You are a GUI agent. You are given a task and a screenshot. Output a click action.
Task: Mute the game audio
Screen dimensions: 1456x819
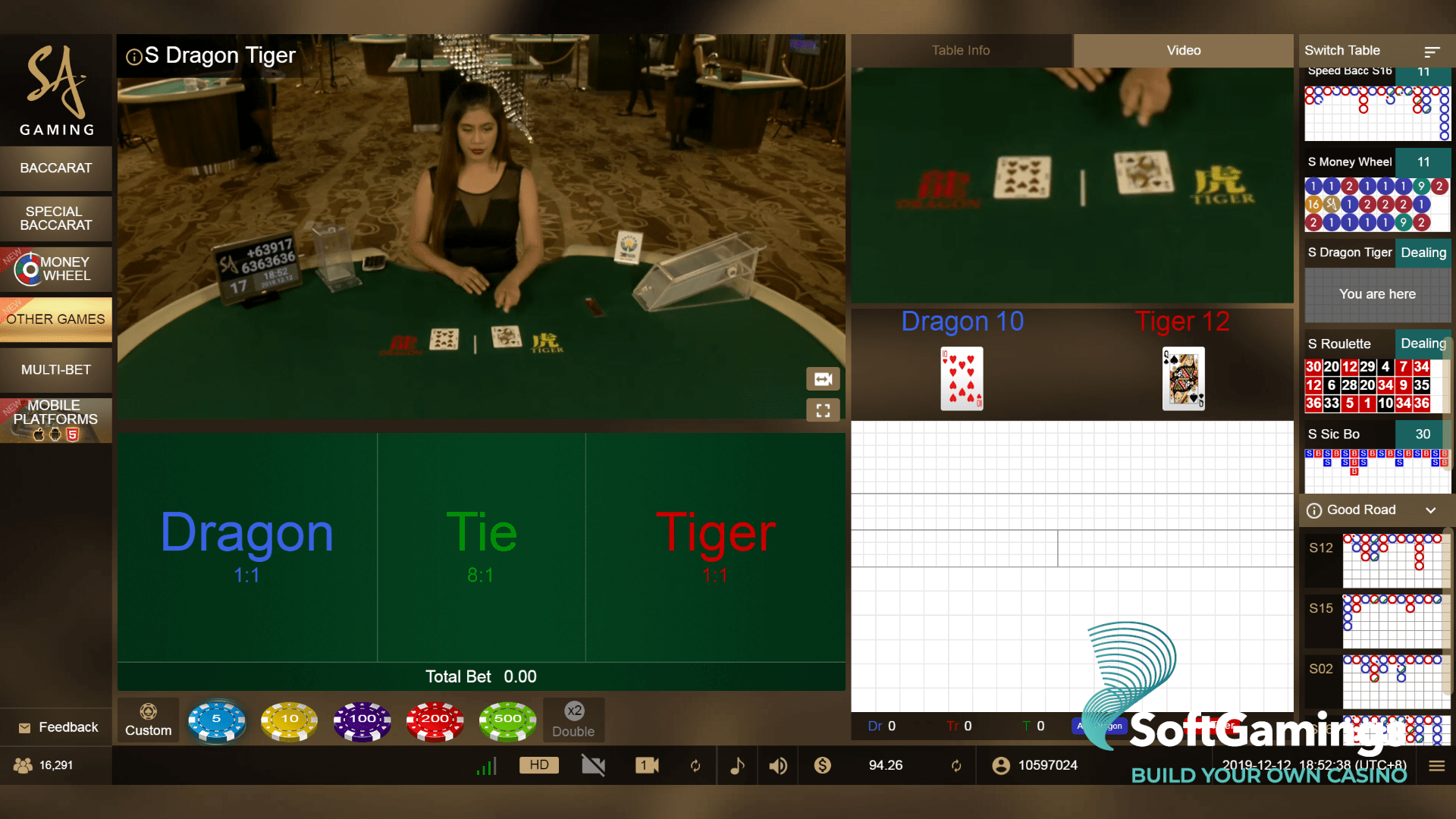(x=777, y=765)
